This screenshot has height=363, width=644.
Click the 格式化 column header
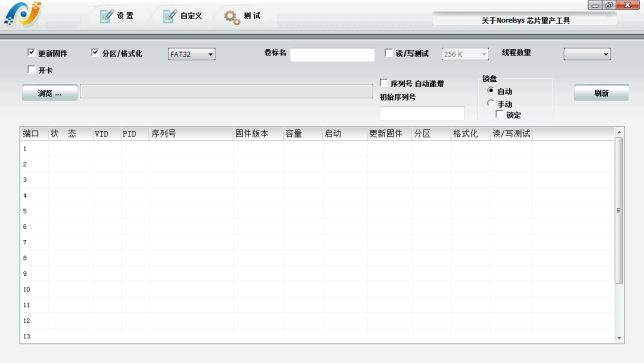471,134
